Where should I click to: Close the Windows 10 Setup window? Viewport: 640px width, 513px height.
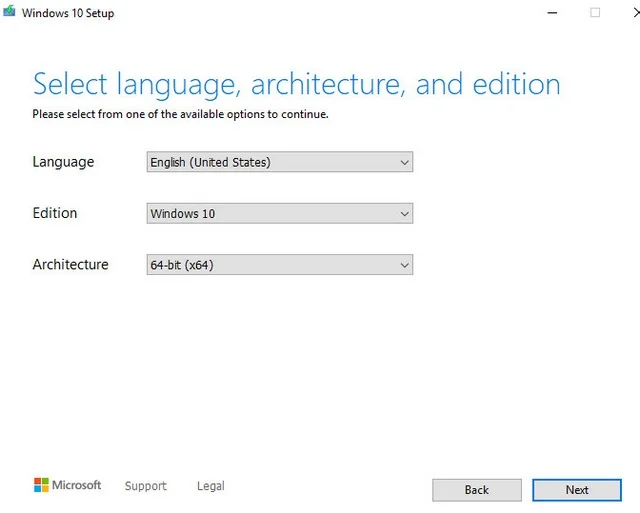pos(636,13)
